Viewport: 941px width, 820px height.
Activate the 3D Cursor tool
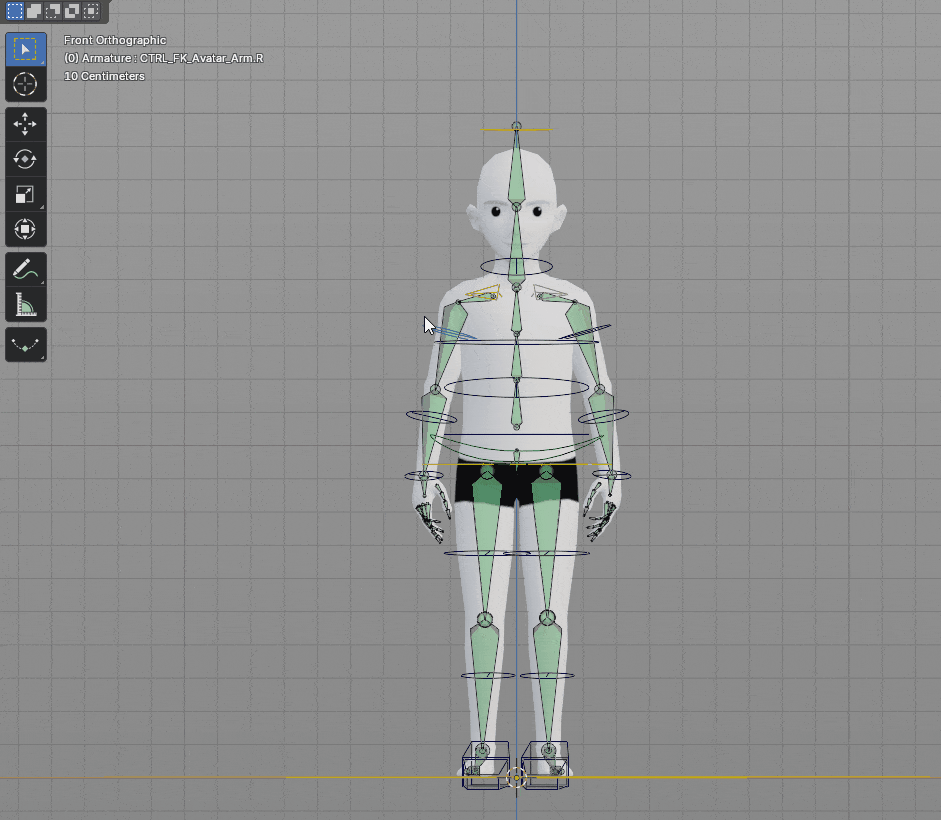tap(25, 84)
